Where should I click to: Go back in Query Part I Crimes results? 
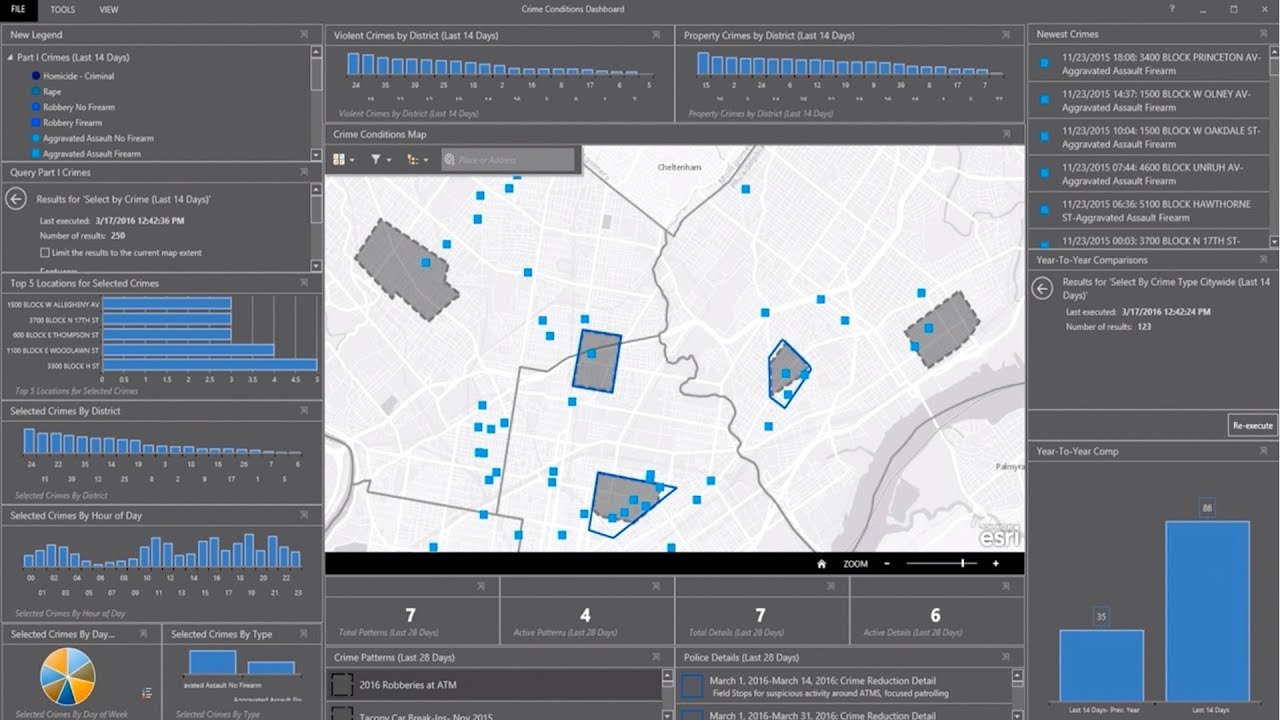[x=15, y=199]
